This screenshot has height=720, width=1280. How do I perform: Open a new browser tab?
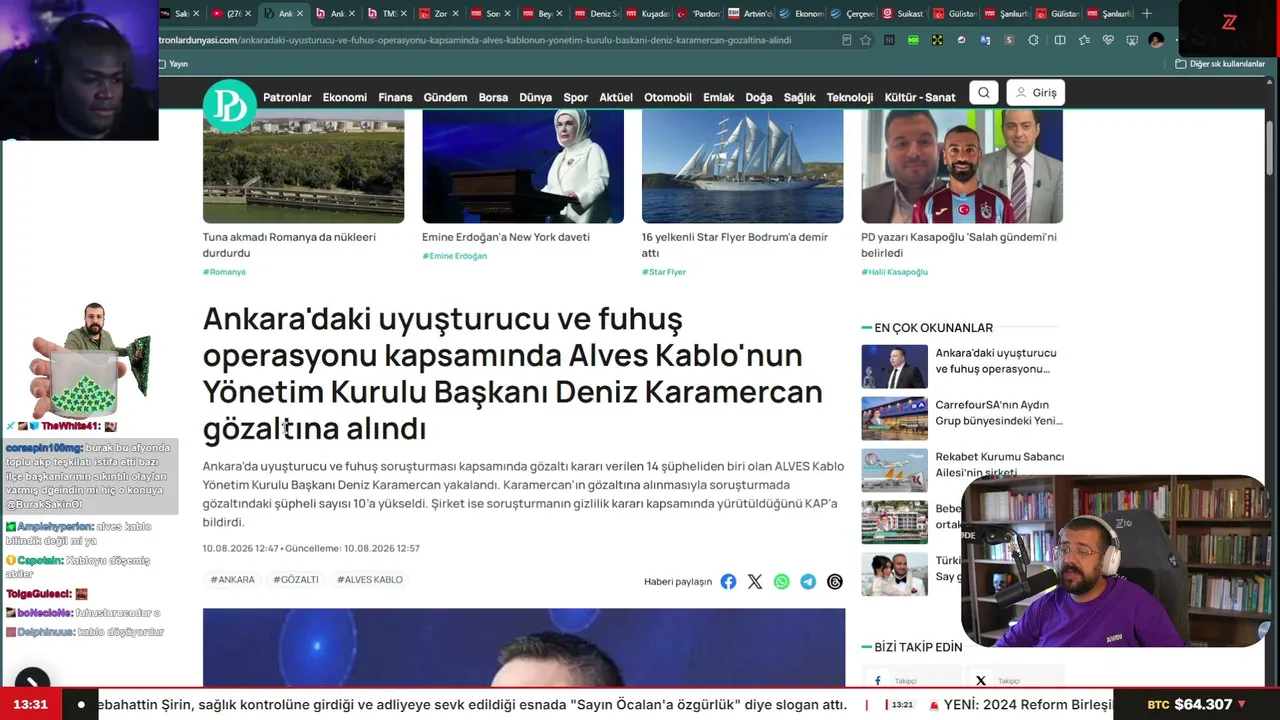pos(1147,14)
